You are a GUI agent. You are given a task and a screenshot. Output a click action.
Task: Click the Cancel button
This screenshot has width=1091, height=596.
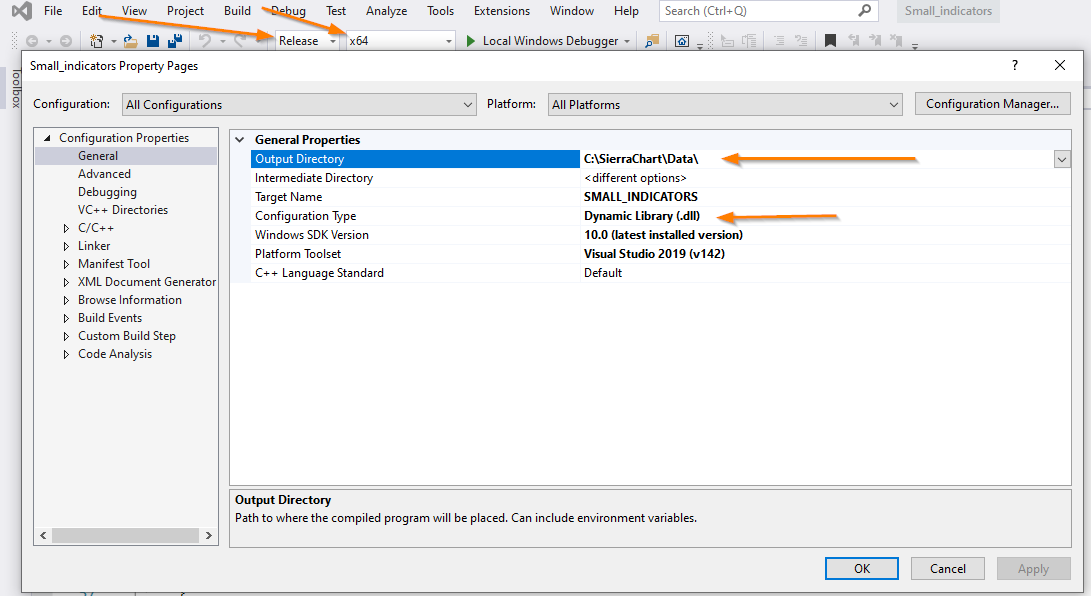click(948, 568)
